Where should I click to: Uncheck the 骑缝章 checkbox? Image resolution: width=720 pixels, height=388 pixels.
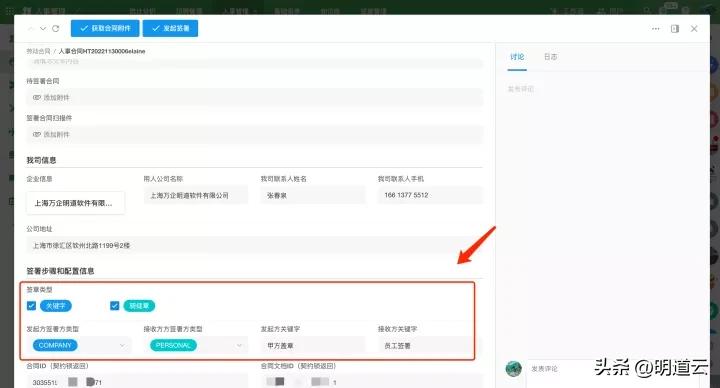tap(115, 306)
